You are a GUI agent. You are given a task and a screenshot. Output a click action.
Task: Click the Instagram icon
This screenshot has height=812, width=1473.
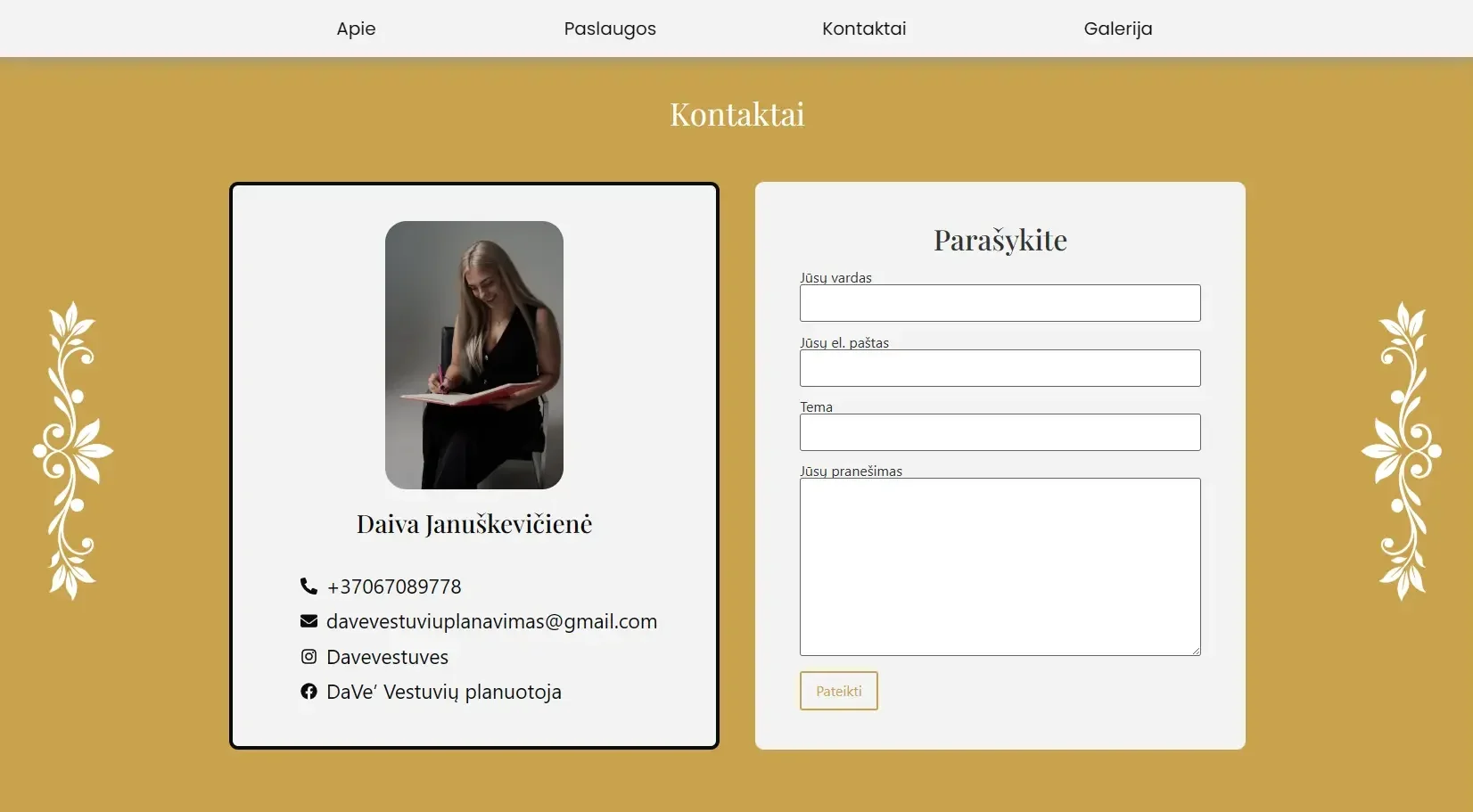[x=309, y=657]
